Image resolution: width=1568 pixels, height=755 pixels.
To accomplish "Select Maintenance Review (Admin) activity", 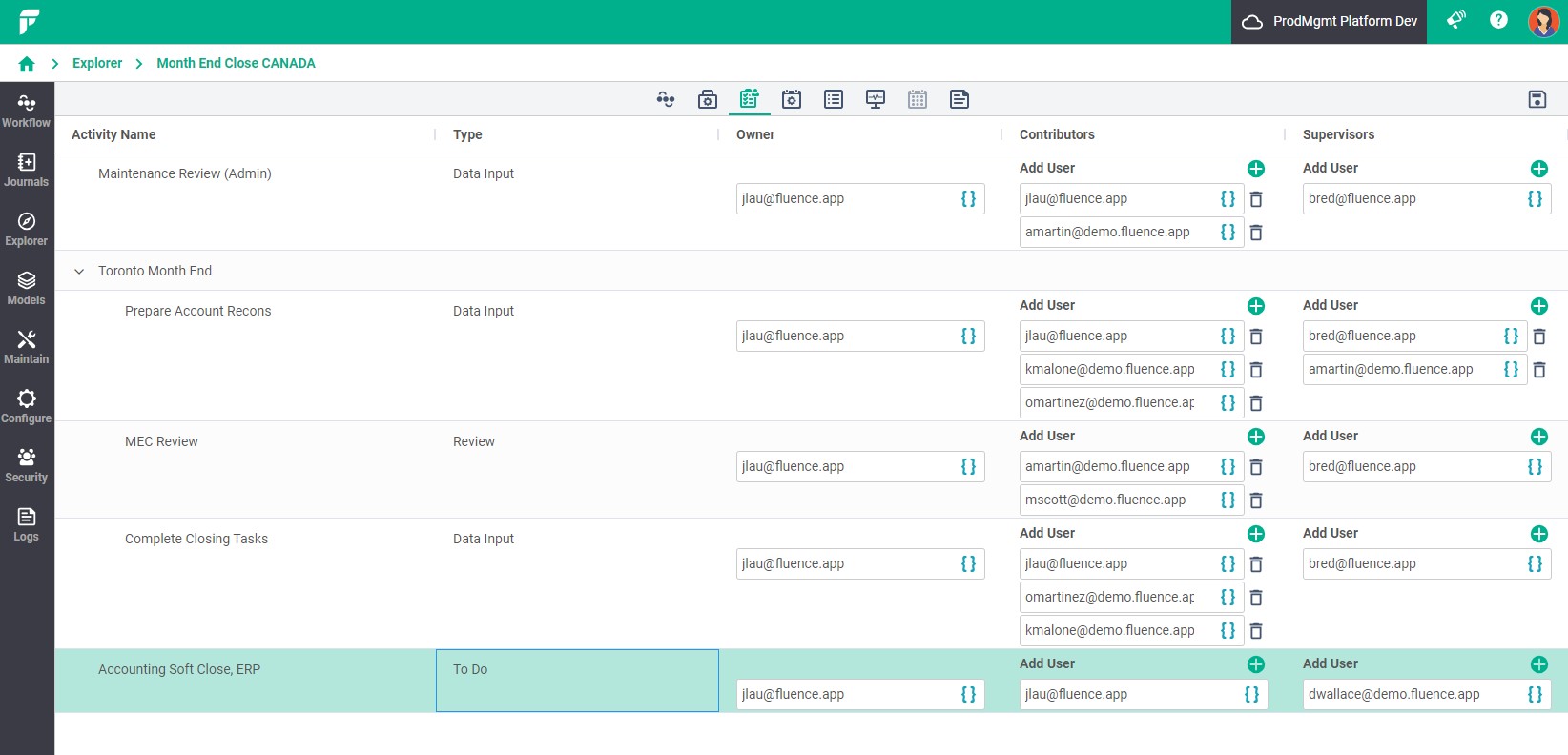I will [x=185, y=173].
